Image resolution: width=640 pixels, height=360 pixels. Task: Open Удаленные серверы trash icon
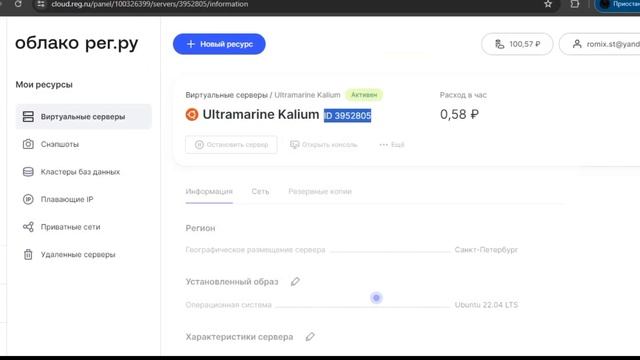28,254
